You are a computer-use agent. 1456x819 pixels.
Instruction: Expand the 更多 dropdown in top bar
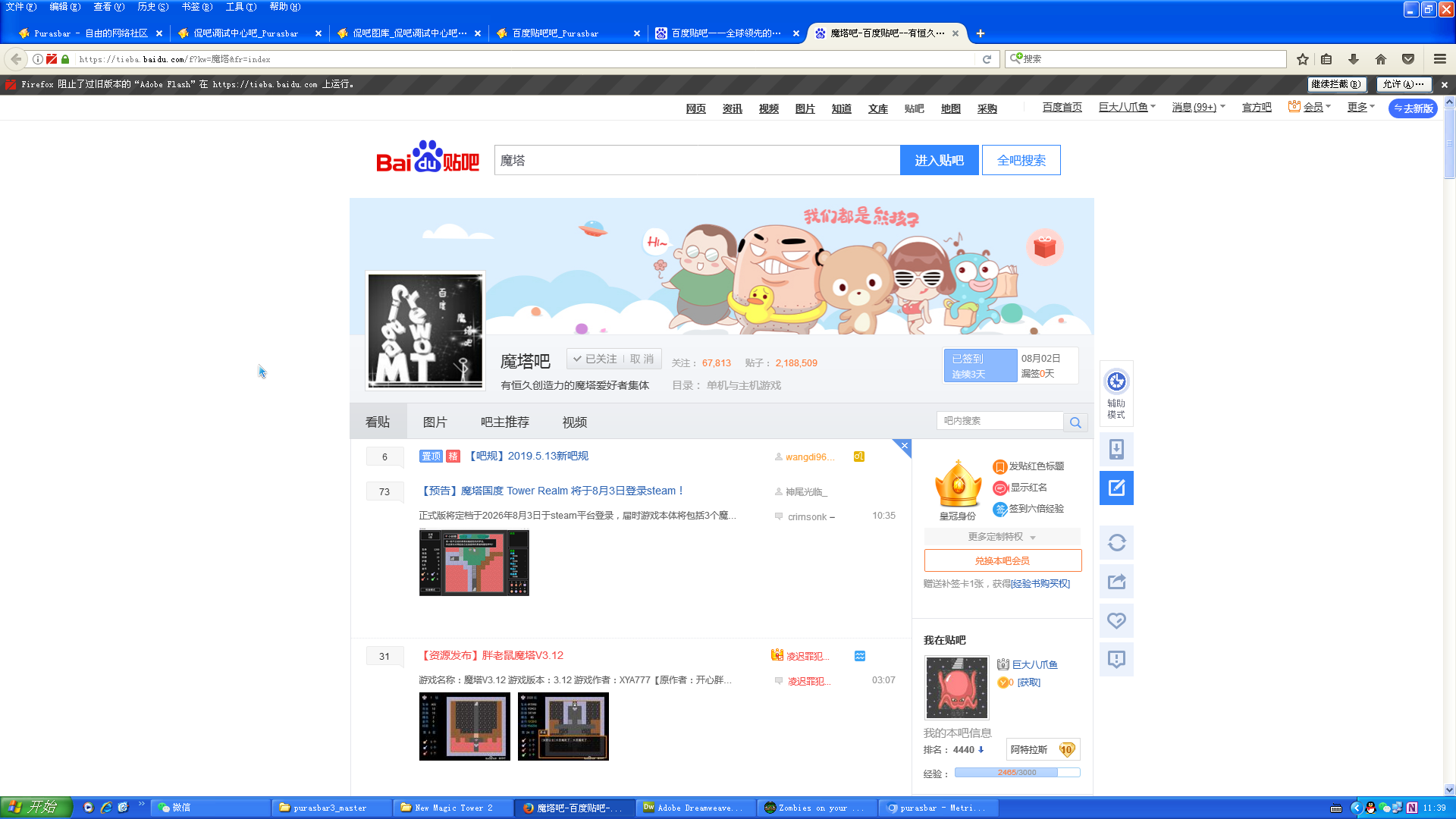(1360, 107)
